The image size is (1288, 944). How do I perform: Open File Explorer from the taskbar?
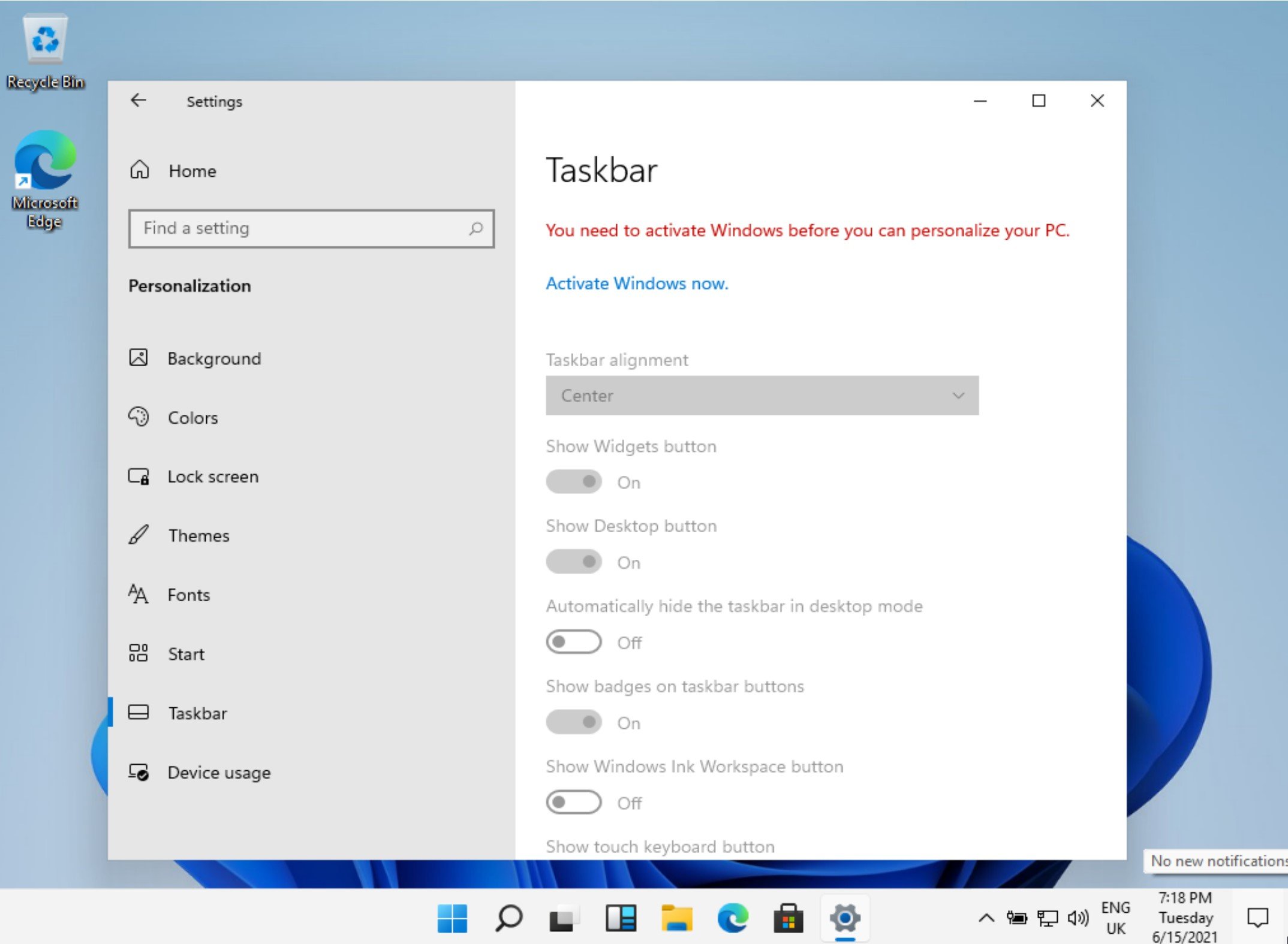[676, 918]
